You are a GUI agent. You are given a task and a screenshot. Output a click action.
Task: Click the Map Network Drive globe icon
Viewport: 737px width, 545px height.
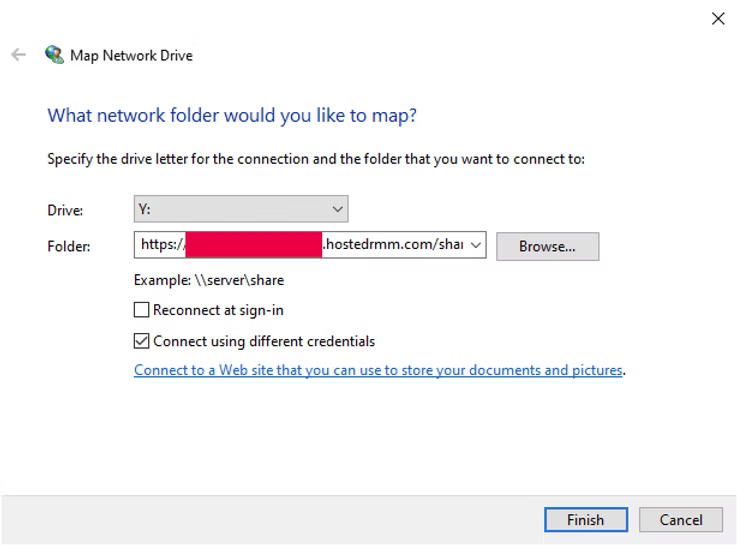(55, 55)
